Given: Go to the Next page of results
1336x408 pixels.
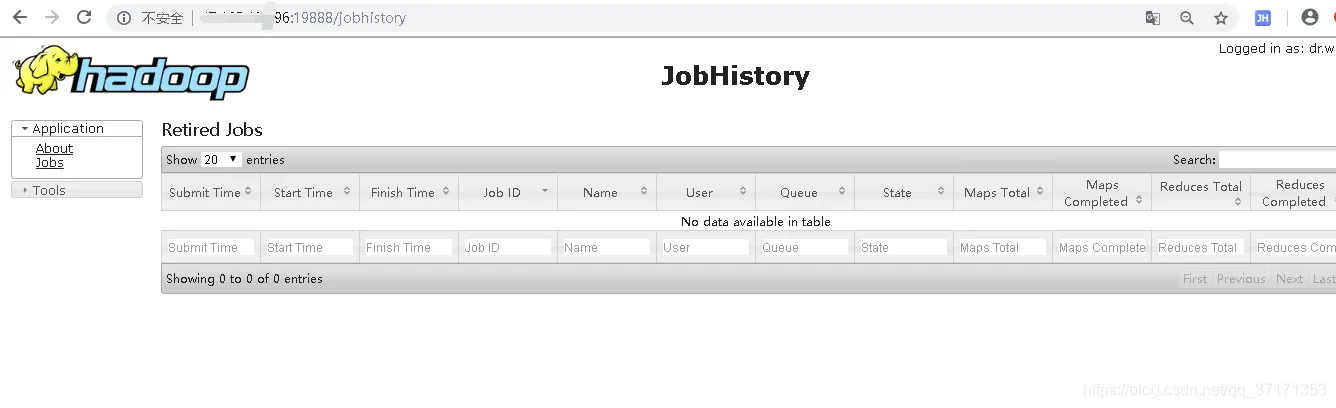Looking at the screenshot, I should [x=1289, y=279].
